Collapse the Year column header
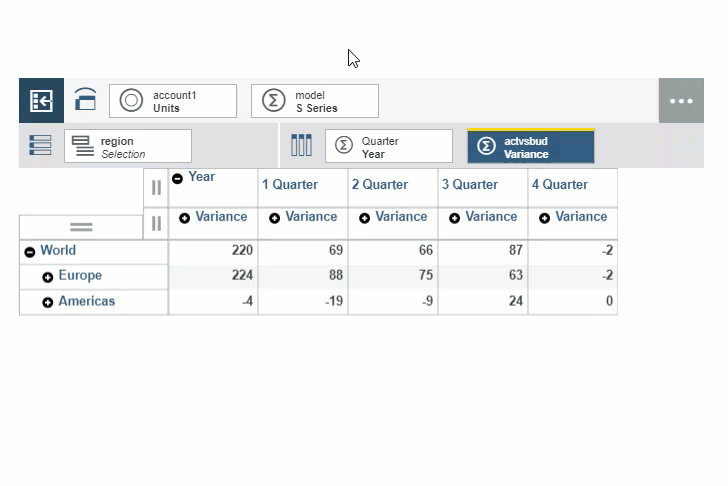Image resolution: width=728 pixels, height=486 pixels. [x=177, y=179]
